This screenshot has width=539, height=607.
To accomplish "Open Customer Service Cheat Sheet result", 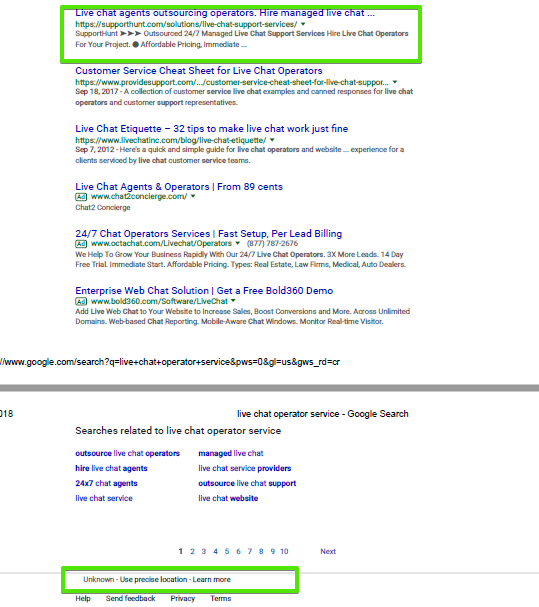I will tap(199, 71).
